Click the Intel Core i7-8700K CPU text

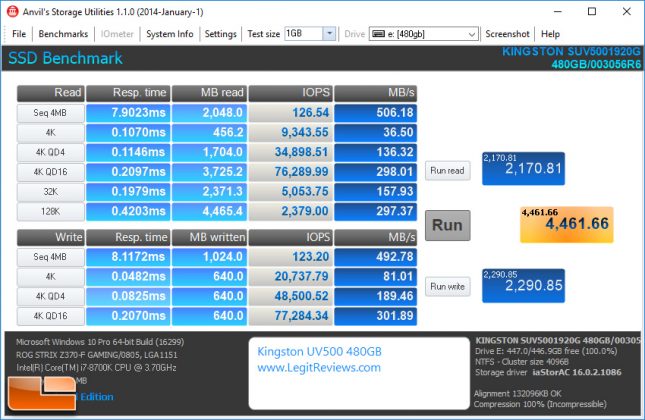(x=96, y=368)
